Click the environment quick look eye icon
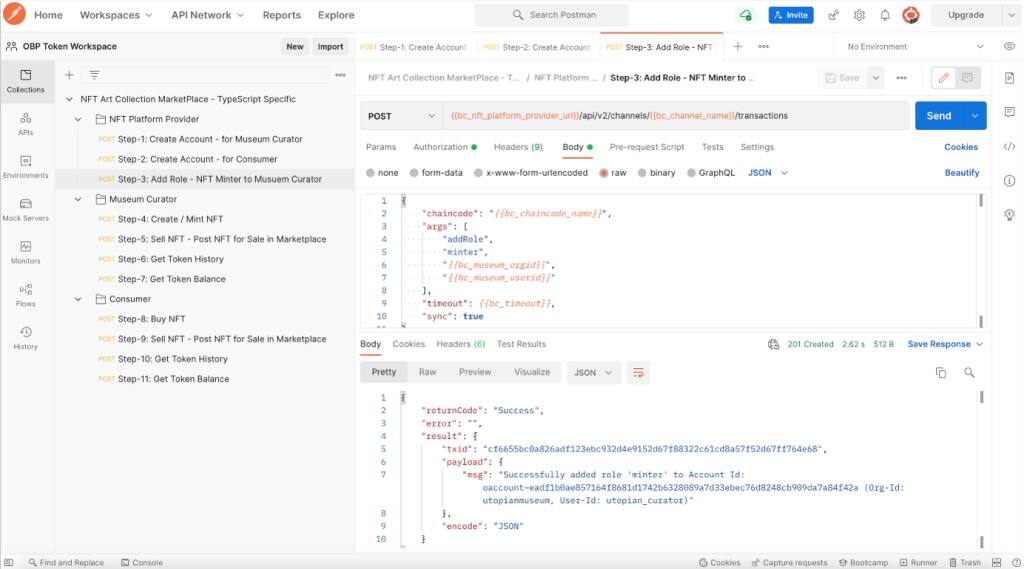Screen dimensions: 1024x569 tap(1009, 46)
